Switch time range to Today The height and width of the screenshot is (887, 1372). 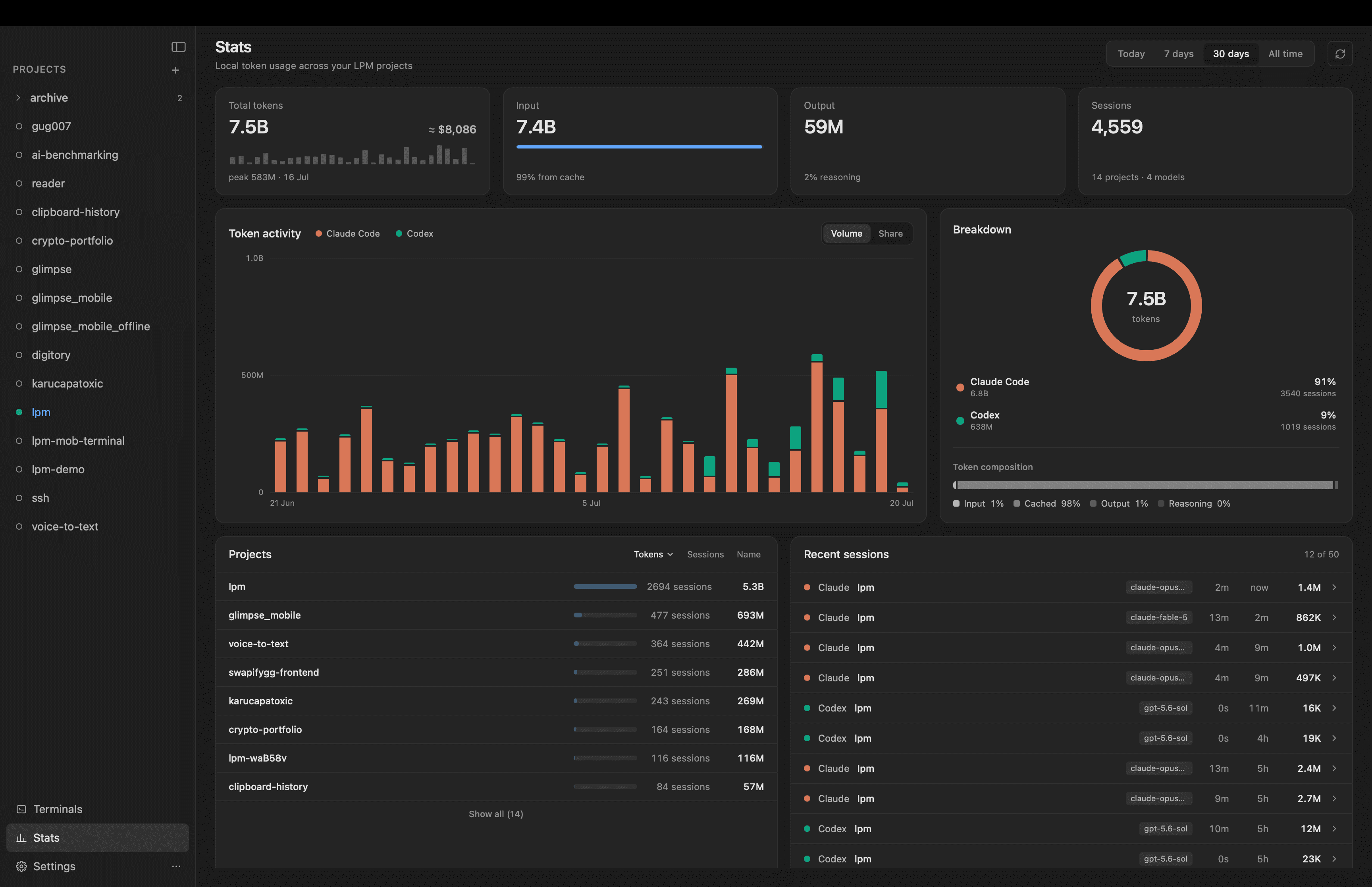click(x=1131, y=54)
